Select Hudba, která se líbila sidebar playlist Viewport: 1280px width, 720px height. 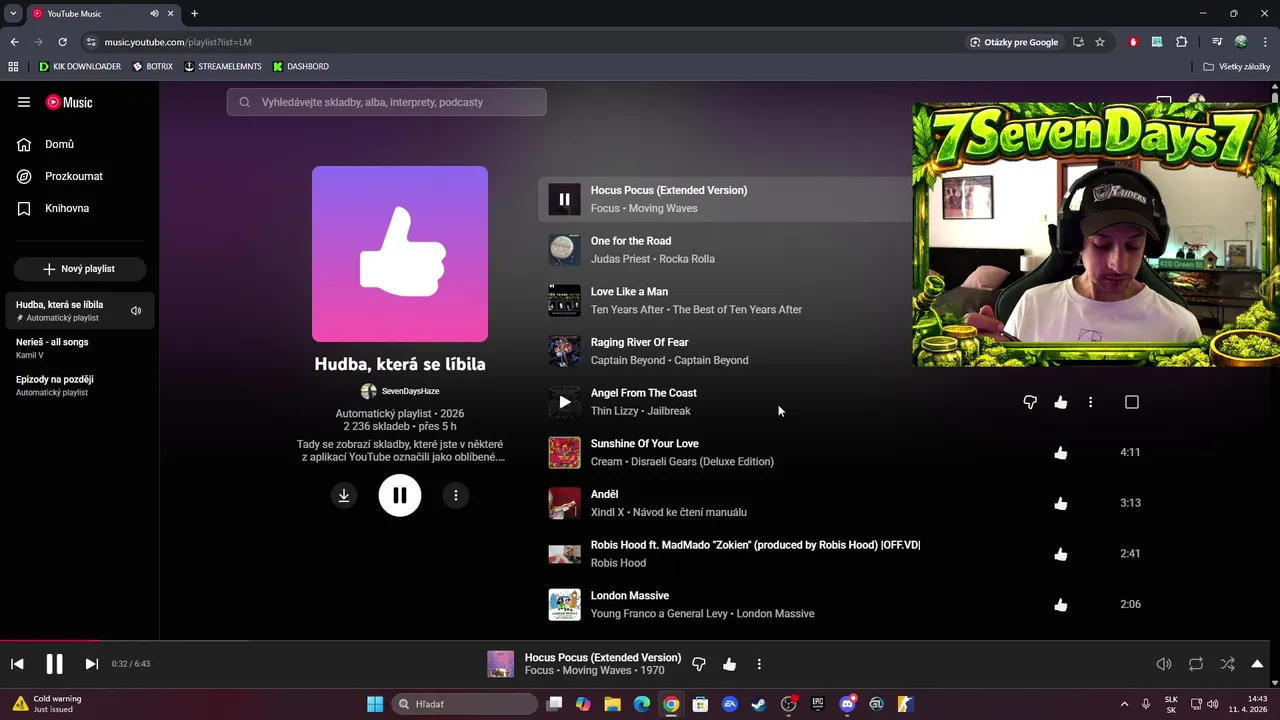coord(79,310)
